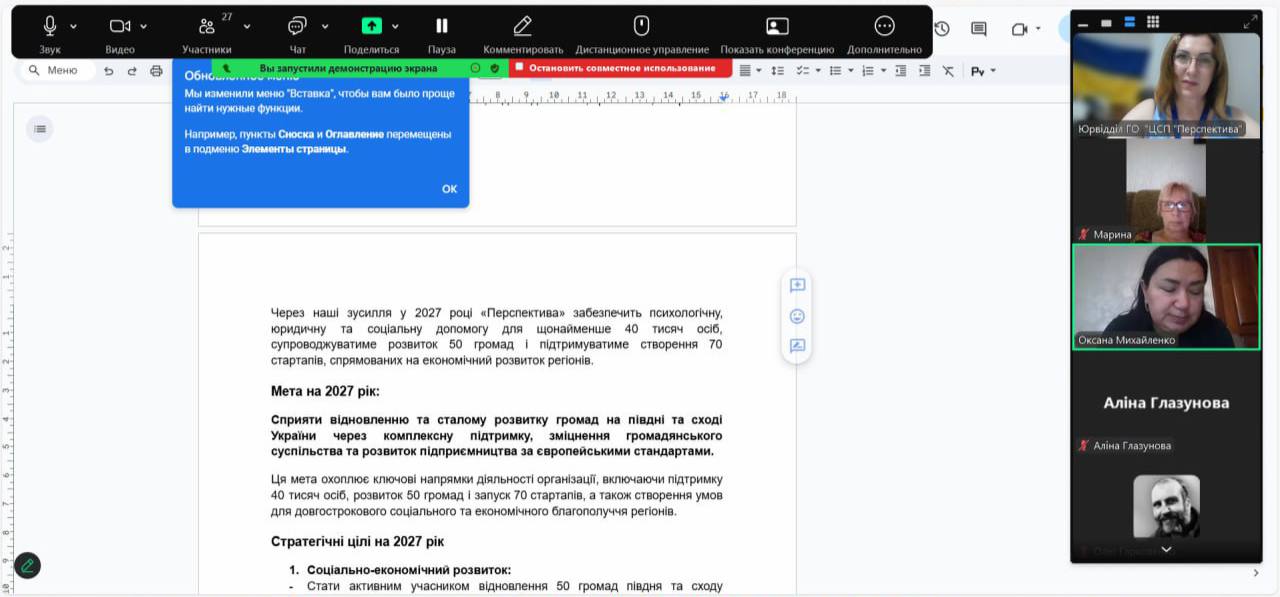1280x597 pixels.
Task: Open the document outline panel icon
Action: 39,129
